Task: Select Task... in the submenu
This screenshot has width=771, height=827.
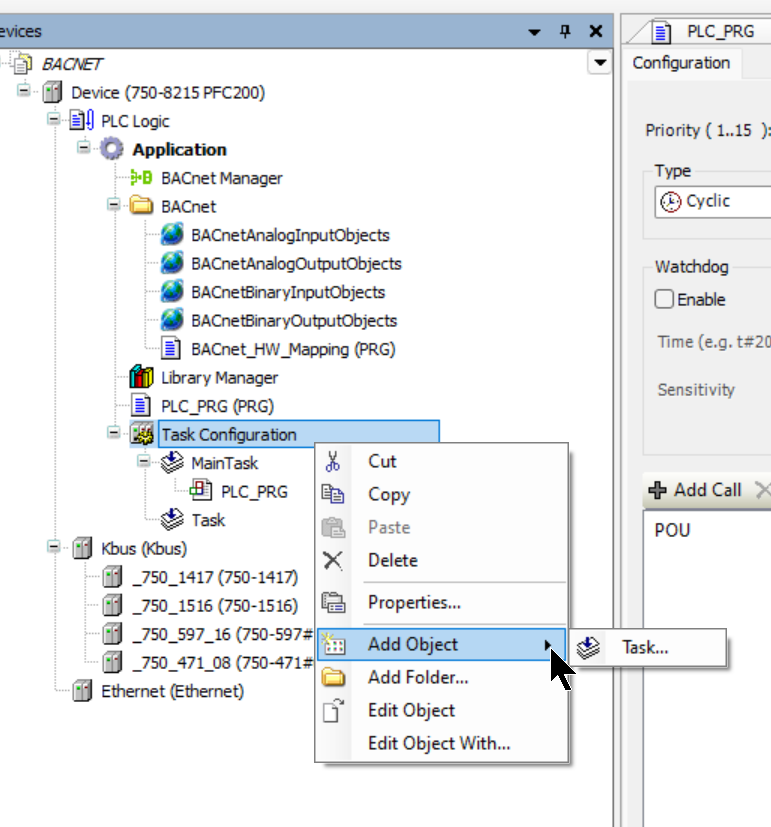Action: (x=648, y=647)
